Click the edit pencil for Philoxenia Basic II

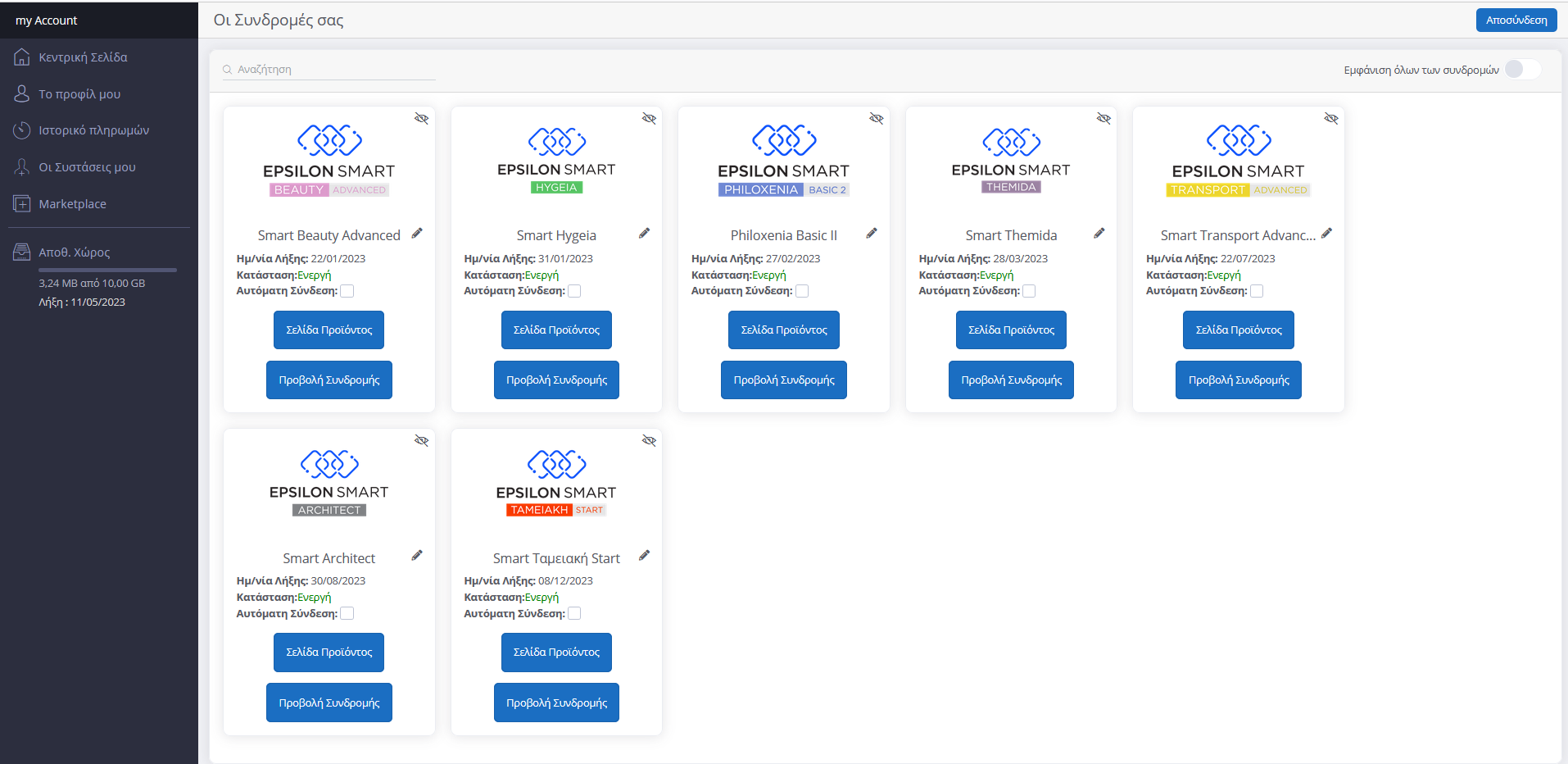(x=872, y=234)
